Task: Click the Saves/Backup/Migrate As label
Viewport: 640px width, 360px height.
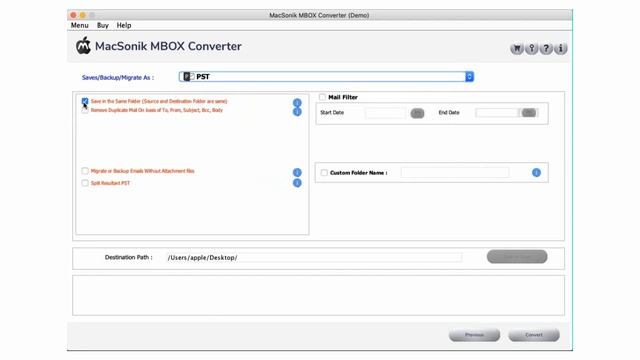Action: click(118, 78)
